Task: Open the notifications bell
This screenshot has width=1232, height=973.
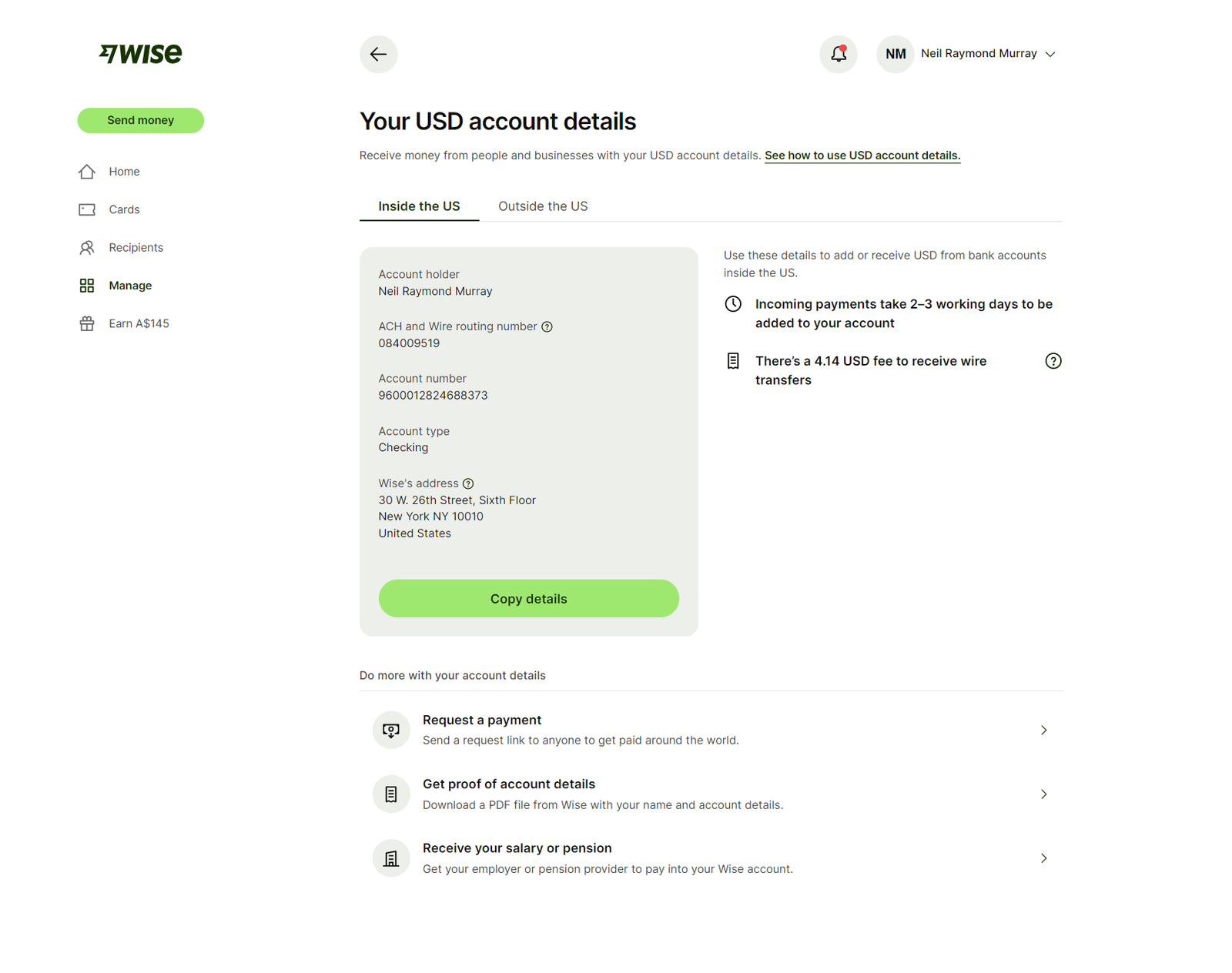Action: pyautogui.click(x=838, y=54)
